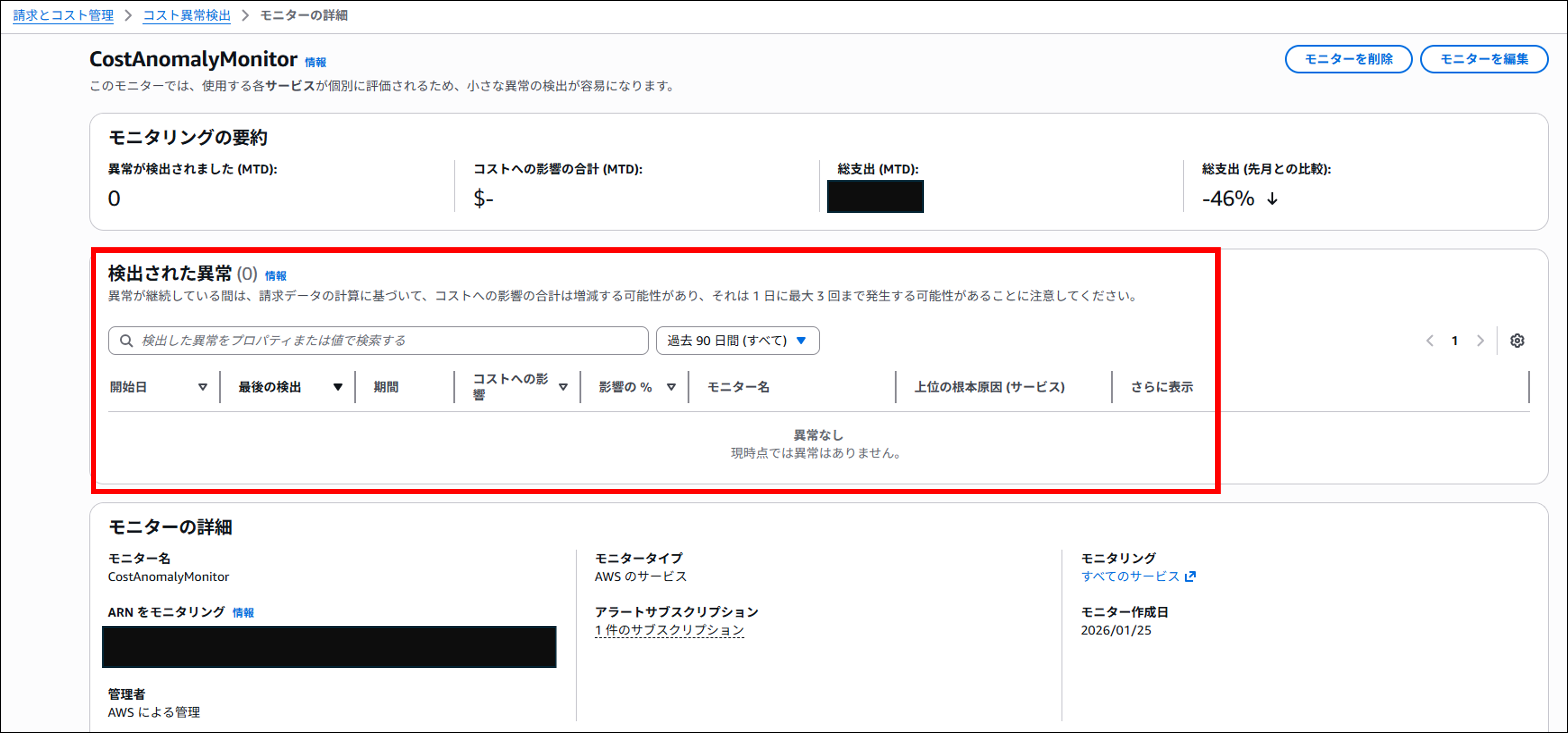This screenshot has width=1568, height=733.
Task: Click inside the anomaly search input field
Action: coord(377,341)
